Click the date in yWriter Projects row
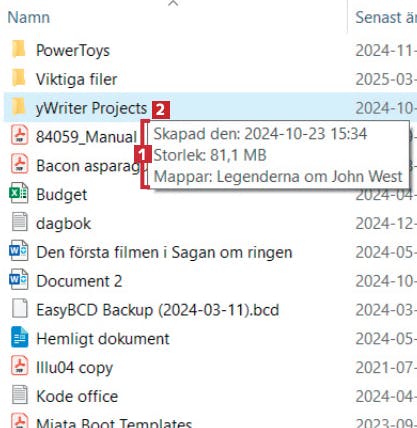This screenshot has height=428, width=417. (386, 108)
